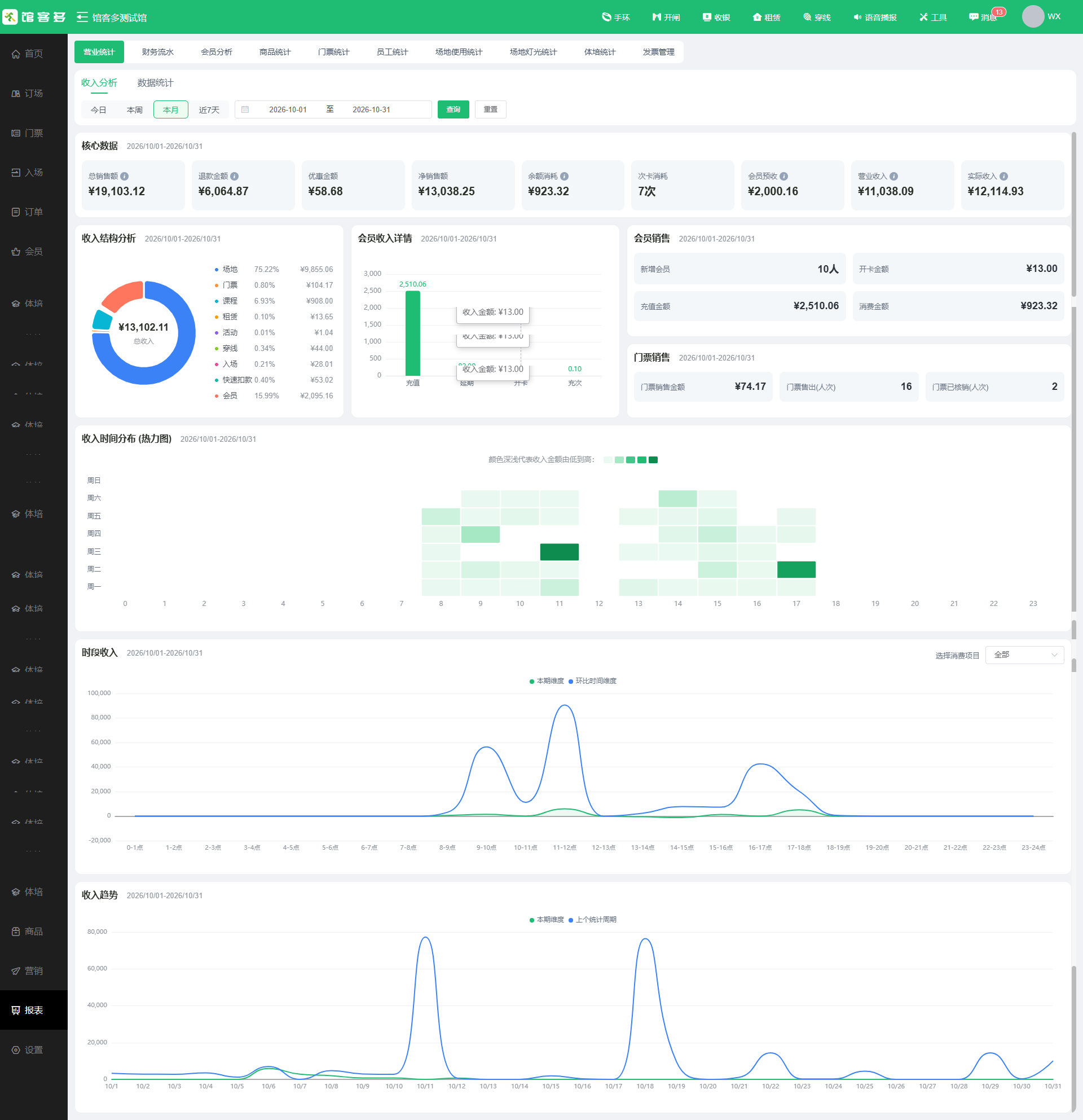1083x1120 pixels.
Task: Collapse the sidebar menu toggle icon
Action: click(x=82, y=17)
